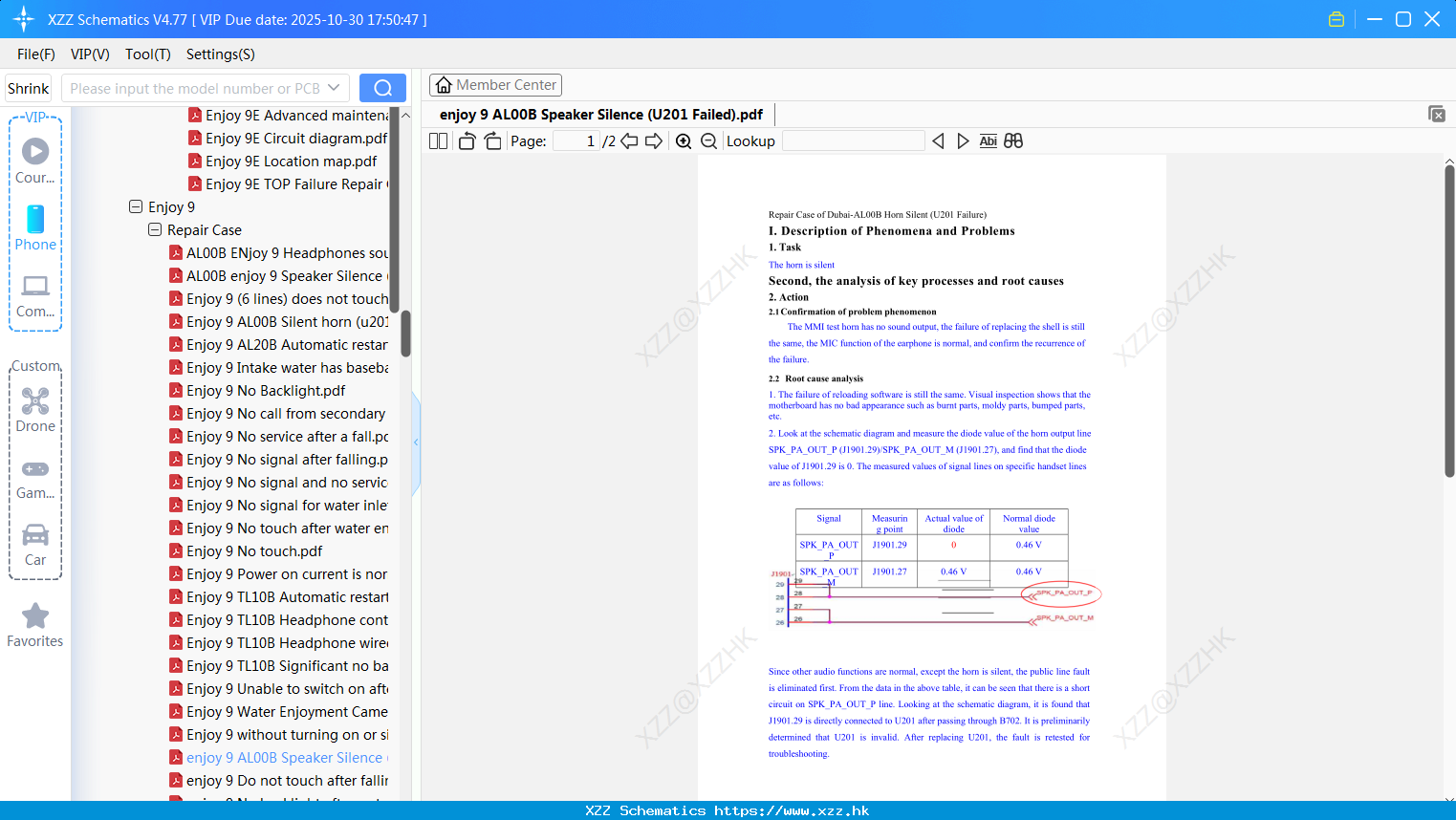Click the yellow toolbox icon in title bar

tap(1336, 19)
